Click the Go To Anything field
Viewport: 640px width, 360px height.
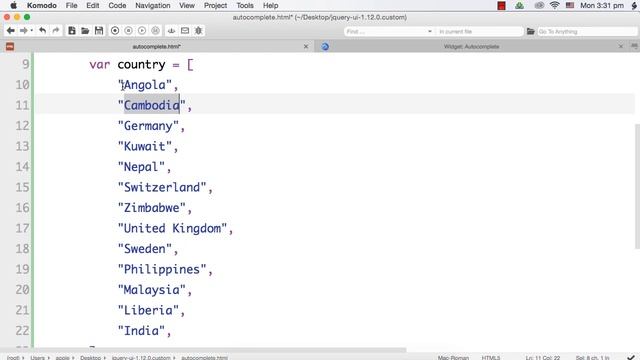tap(587, 31)
